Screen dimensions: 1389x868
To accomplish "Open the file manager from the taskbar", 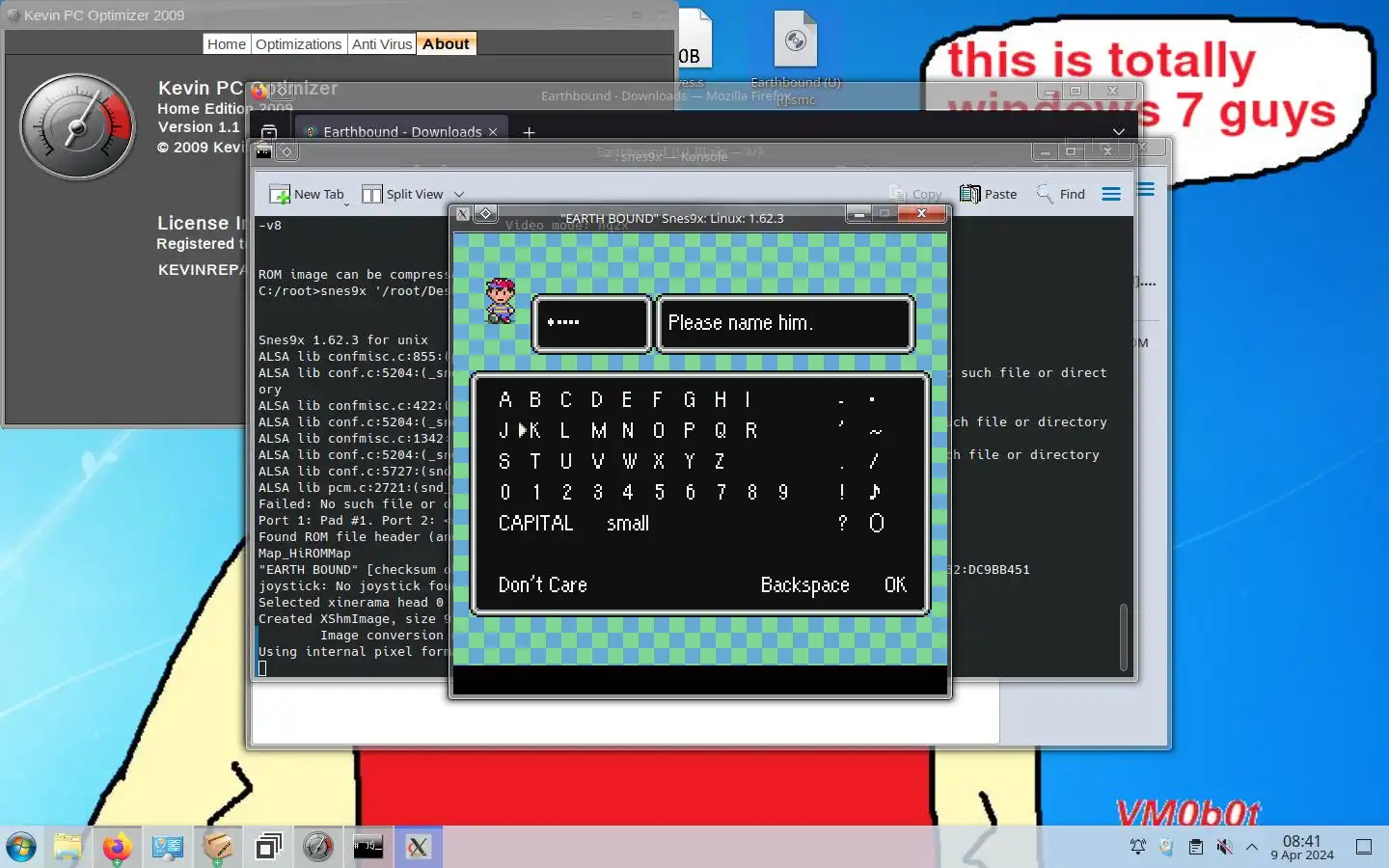I will click(x=68, y=848).
